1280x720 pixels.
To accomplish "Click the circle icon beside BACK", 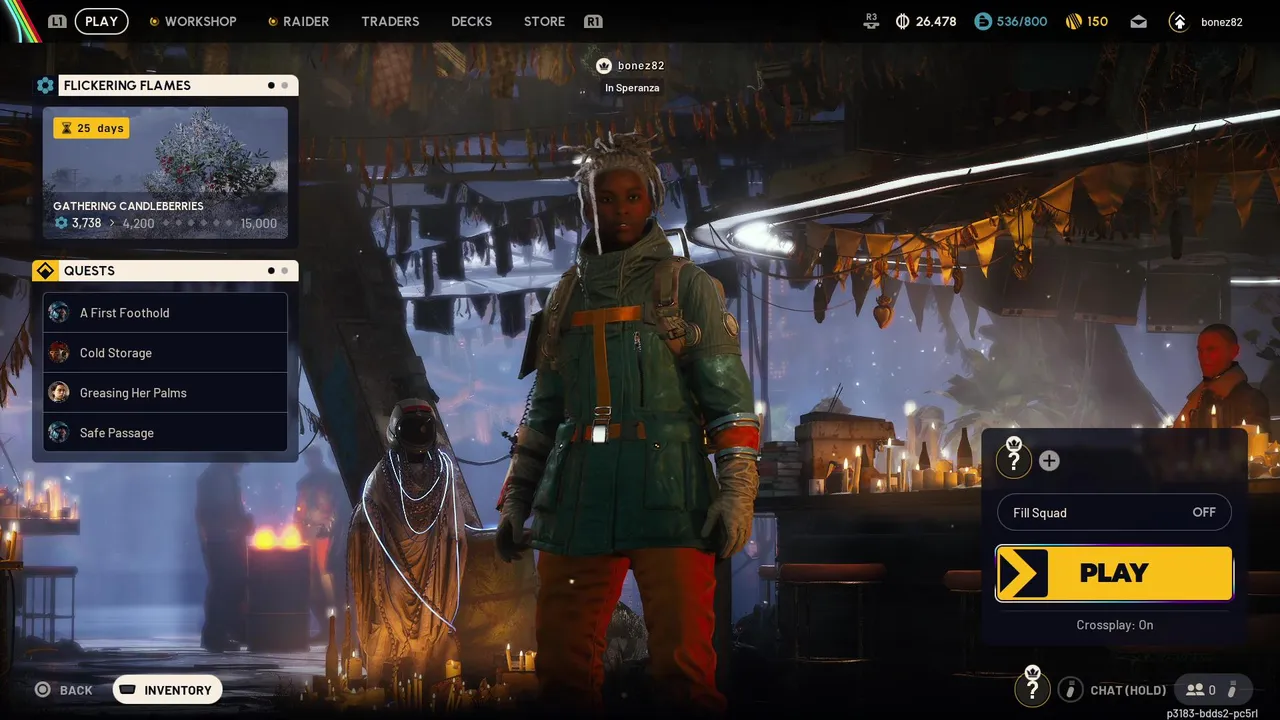I will click(43, 690).
